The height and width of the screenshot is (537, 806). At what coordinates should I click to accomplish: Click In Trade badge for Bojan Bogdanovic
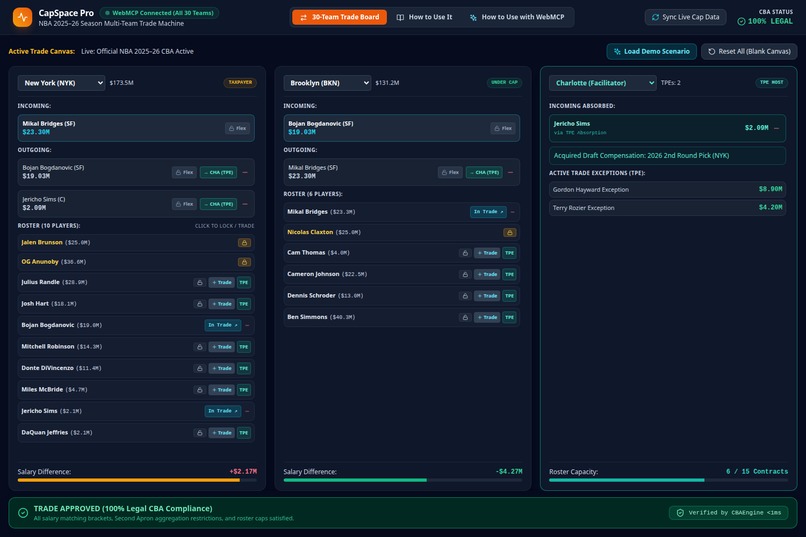223,325
